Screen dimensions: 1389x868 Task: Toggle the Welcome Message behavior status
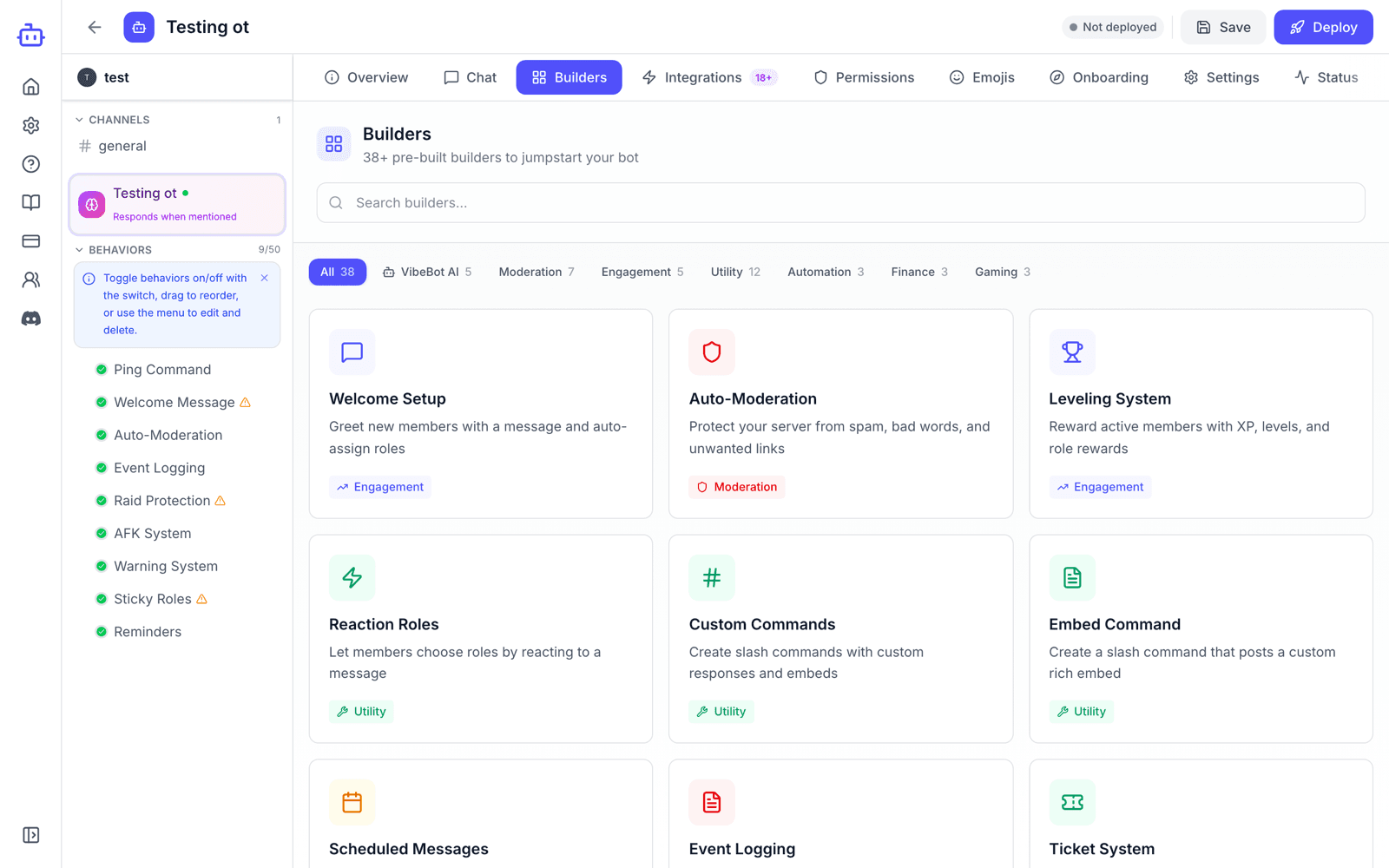[x=102, y=403]
